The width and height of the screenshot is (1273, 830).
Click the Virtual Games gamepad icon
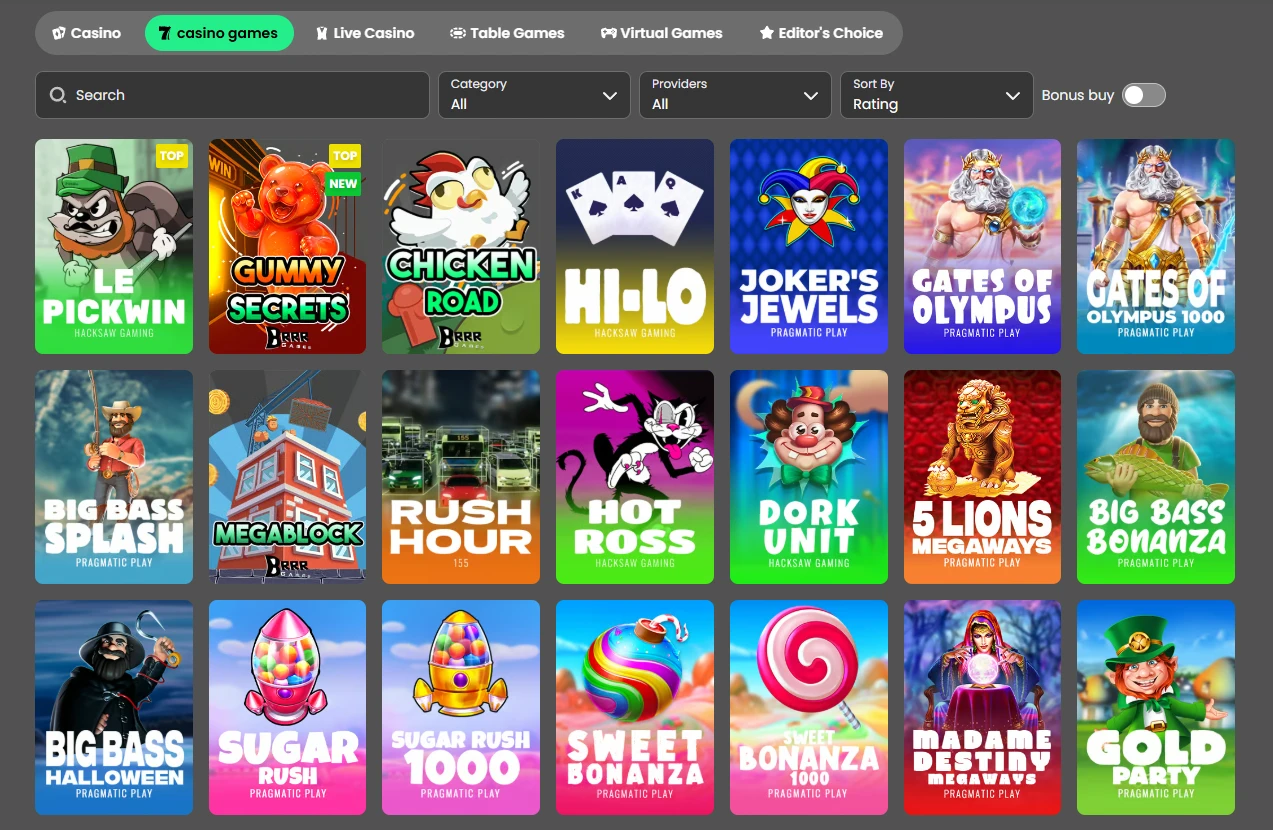point(608,33)
